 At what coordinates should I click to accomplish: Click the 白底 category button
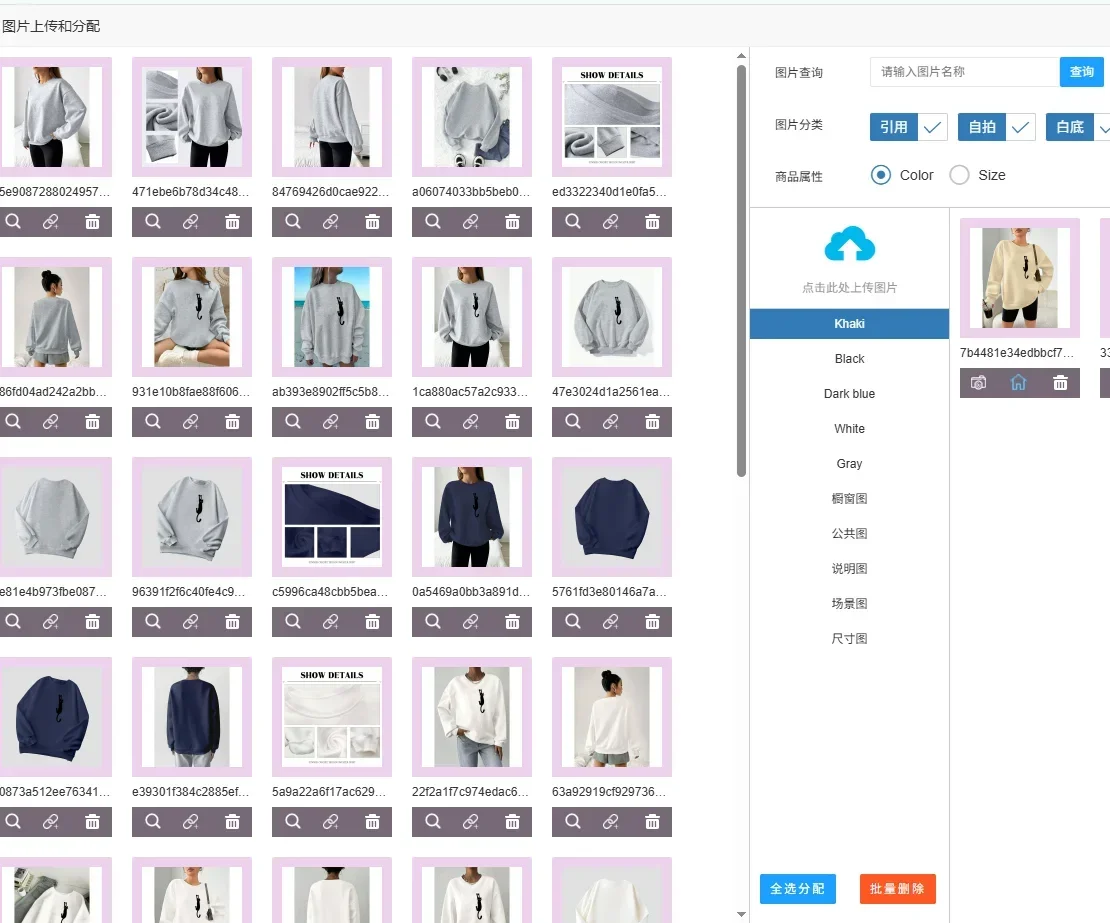(1070, 127)
